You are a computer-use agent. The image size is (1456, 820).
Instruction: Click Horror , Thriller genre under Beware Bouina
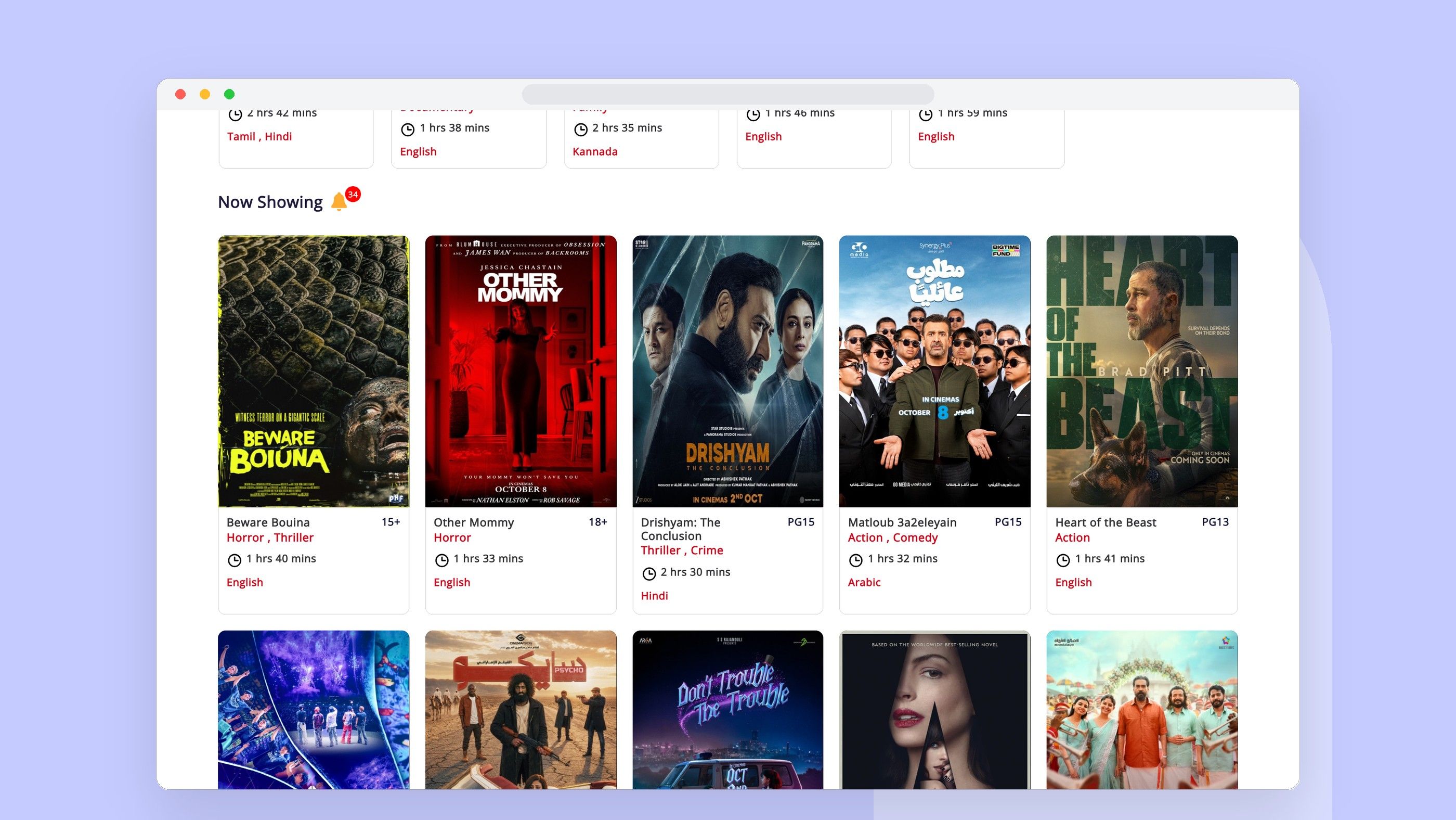coord(270,537)
